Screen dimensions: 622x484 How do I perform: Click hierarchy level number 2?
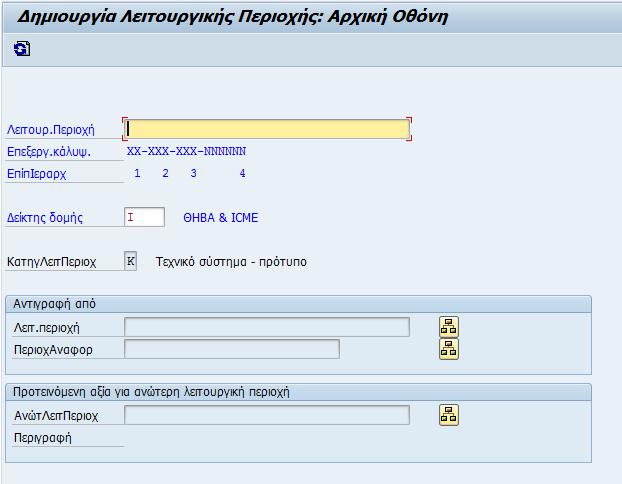[165, 173]
